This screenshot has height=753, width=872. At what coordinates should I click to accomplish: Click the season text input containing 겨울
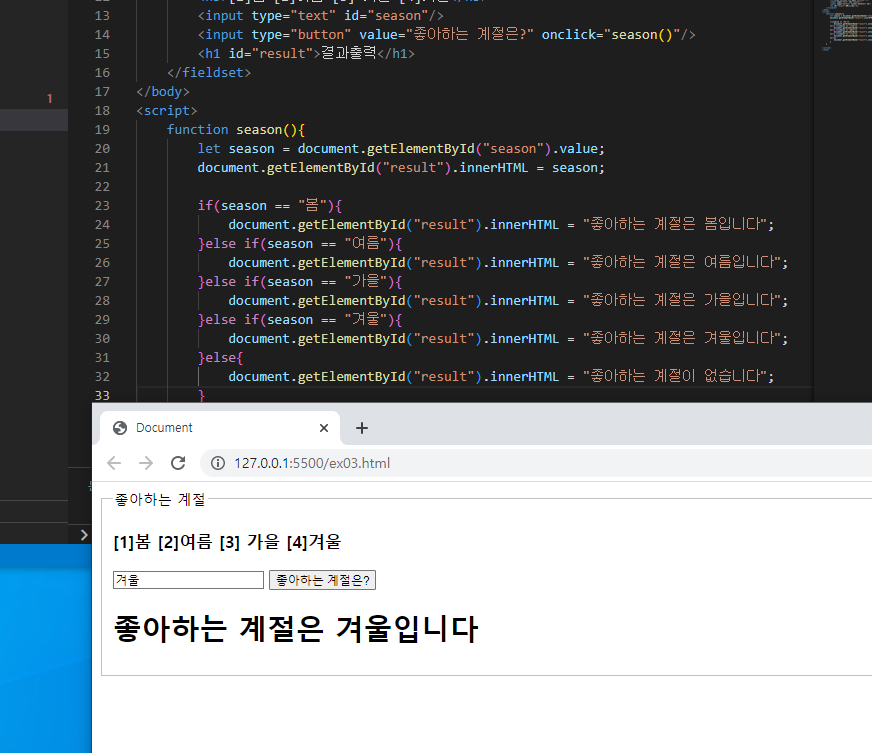point(188,580)
